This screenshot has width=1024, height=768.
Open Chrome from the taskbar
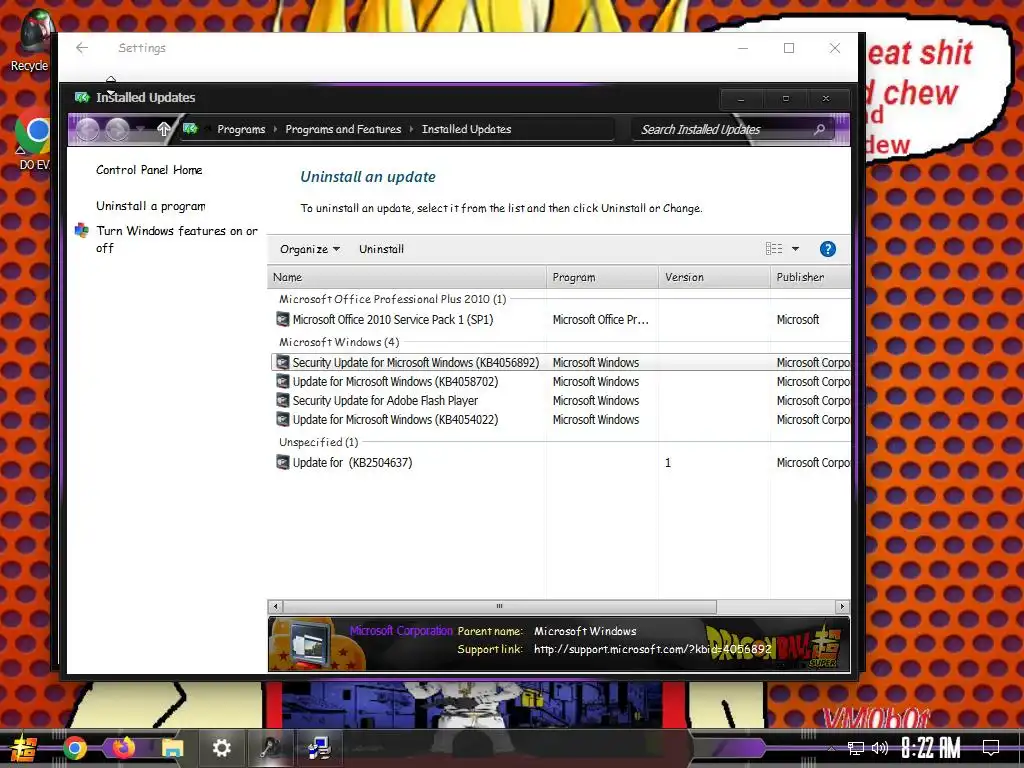pos(75,748)
